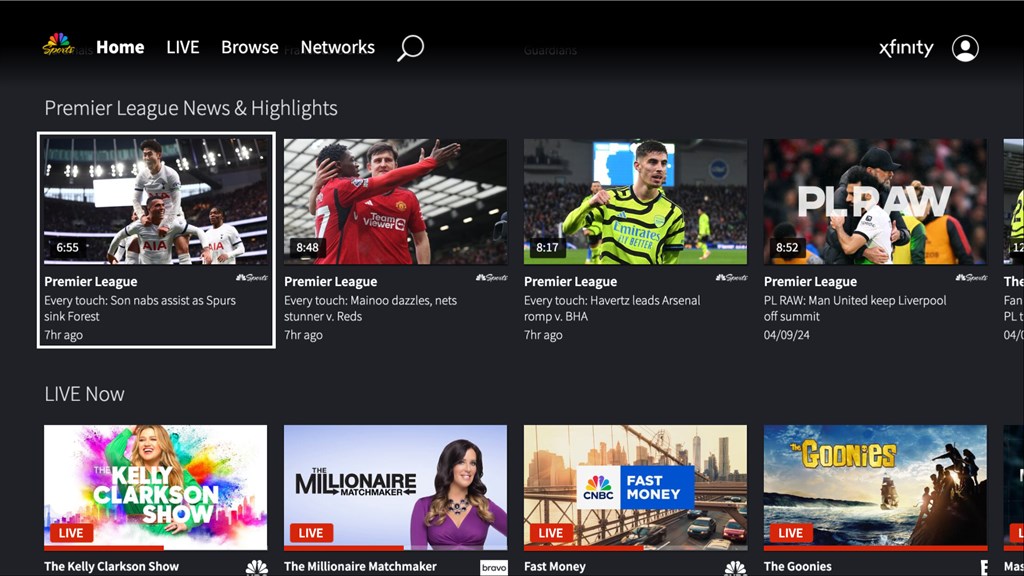1024x576 pixels.
Task: Click The Goonies title text
Action: [797, 566]
